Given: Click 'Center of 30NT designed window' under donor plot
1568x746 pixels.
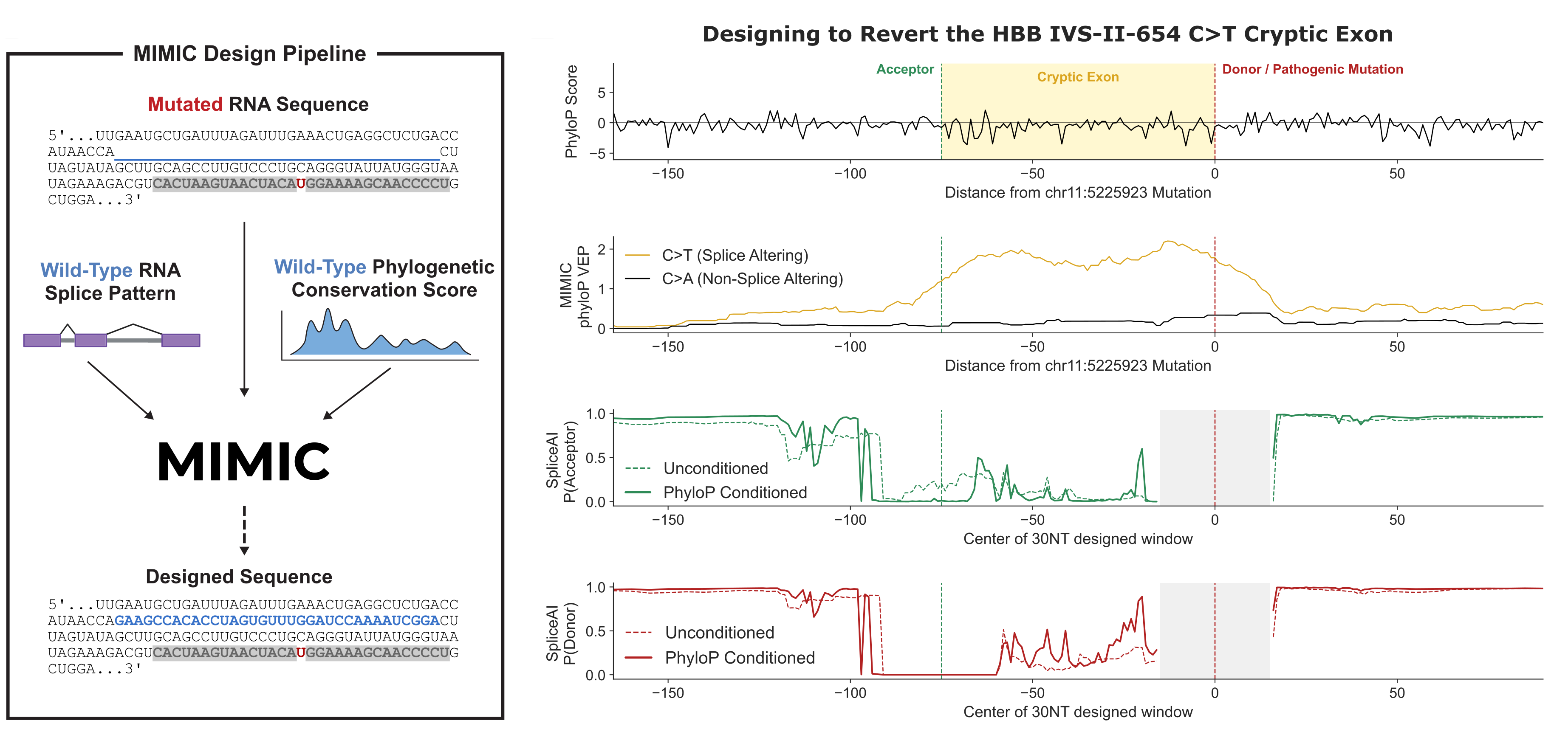Looking at the screenshot, I should click(x=1077, y=712).
